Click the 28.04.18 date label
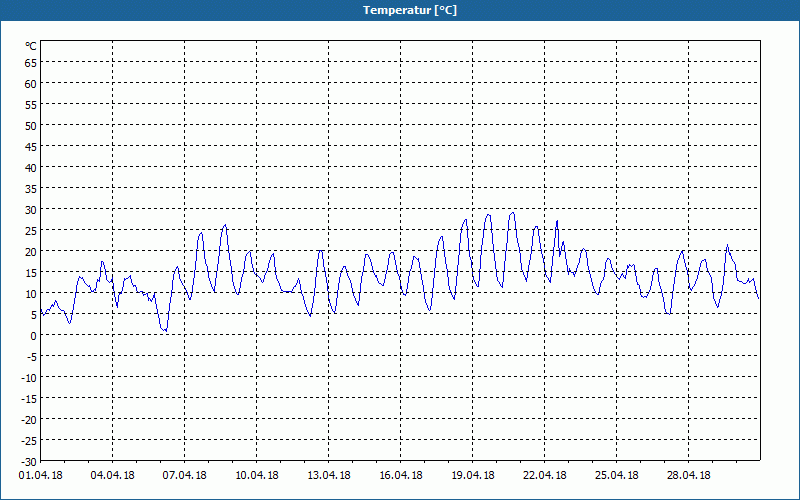This screenshot has width=800, height=500. pyautogui.click(x=688, y=476)
